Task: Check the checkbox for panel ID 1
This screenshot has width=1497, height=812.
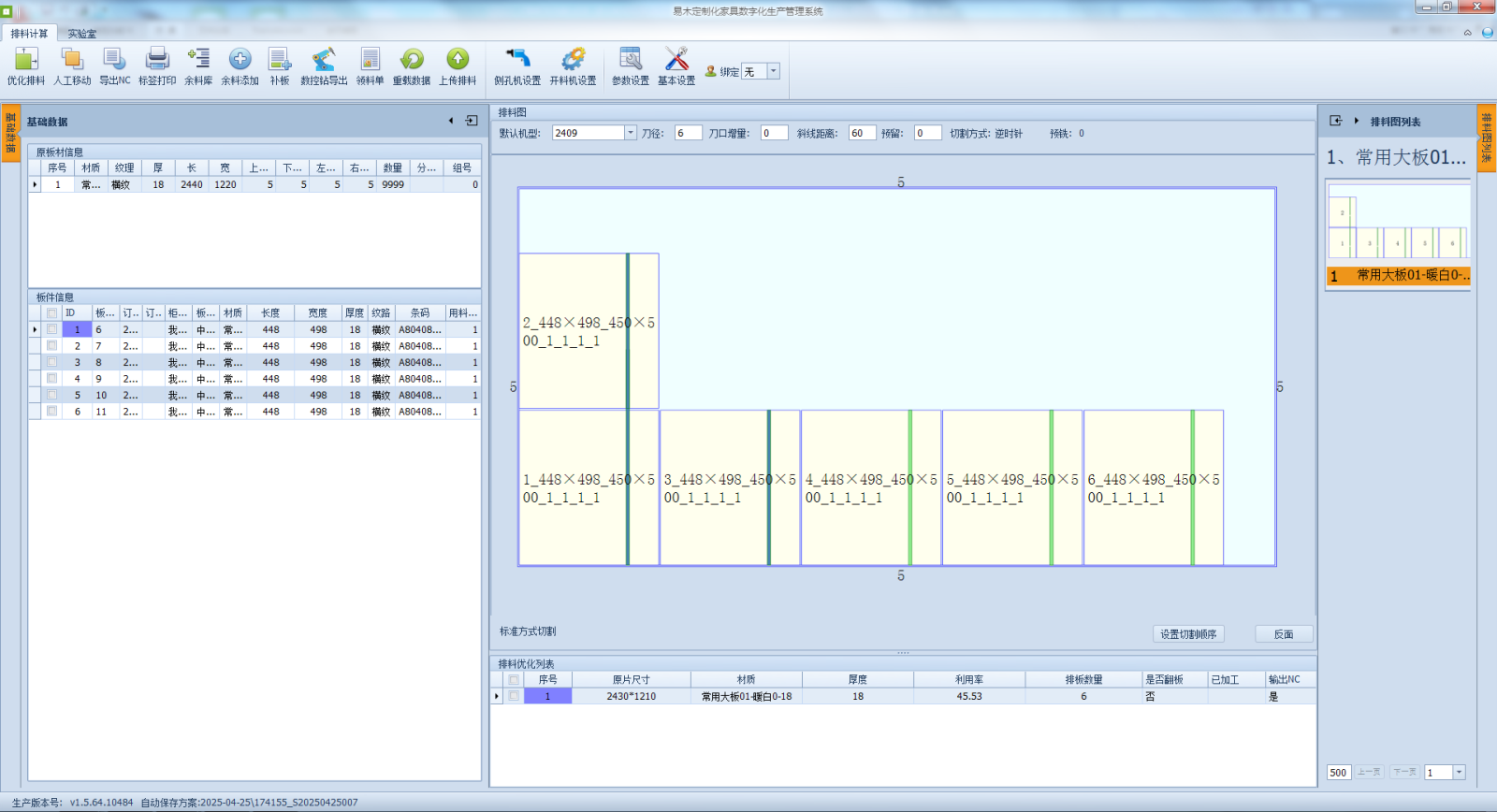Action: tap(52, 329)
